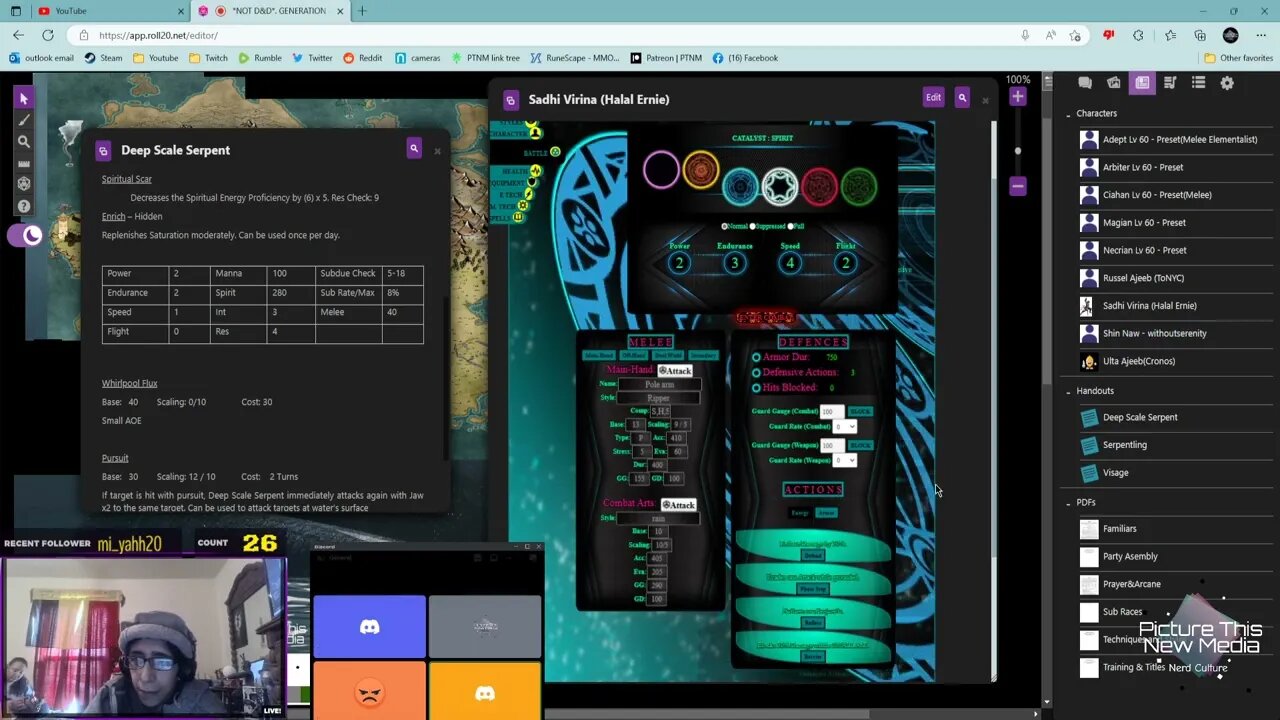Click the zoom out minus button
1280x720 pixels.
coord(1017,186)
